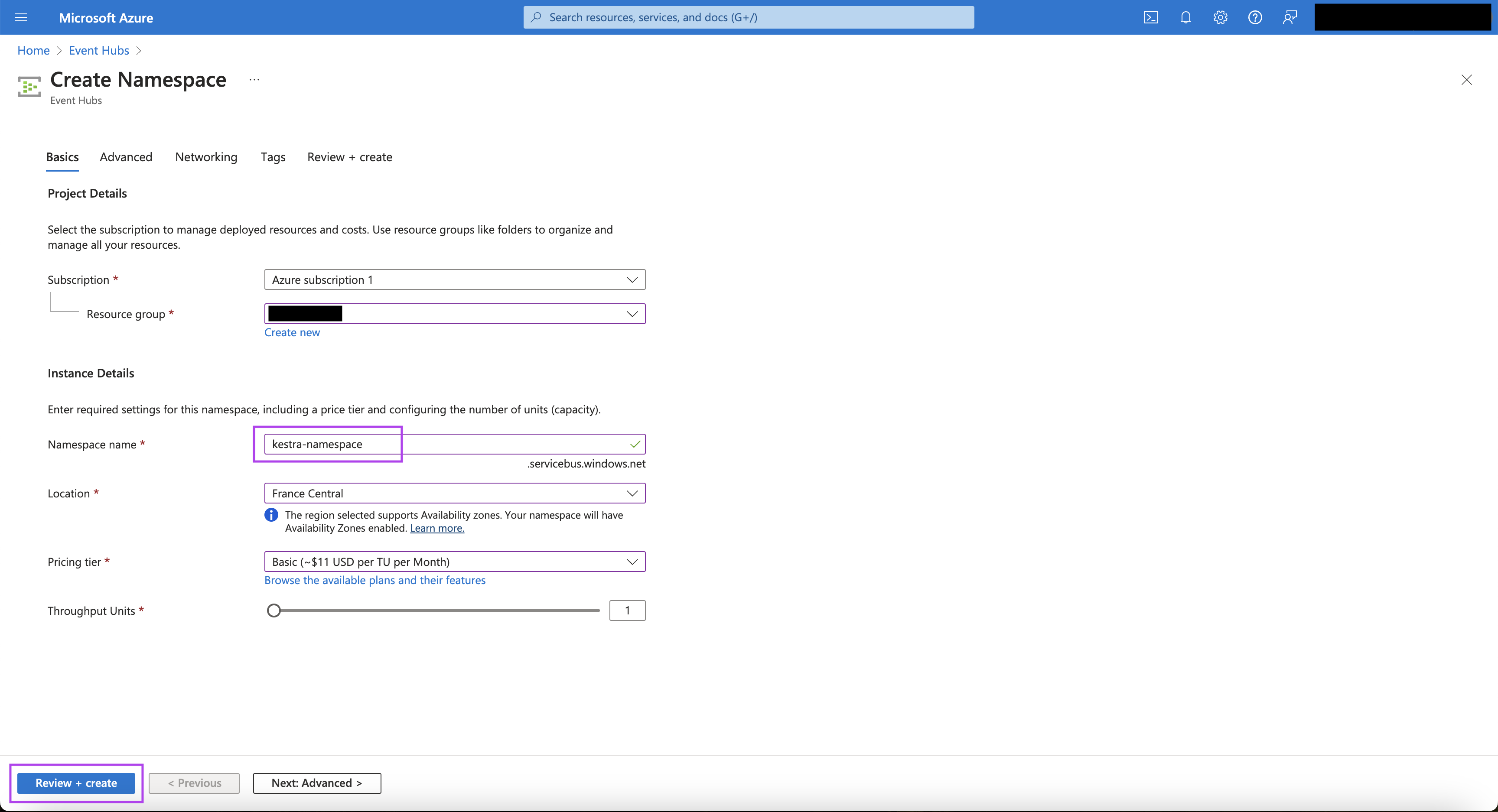Open Learn more about Availability Zones
The height and width of the screenshot is (812, 1498).
click(436, 528)
